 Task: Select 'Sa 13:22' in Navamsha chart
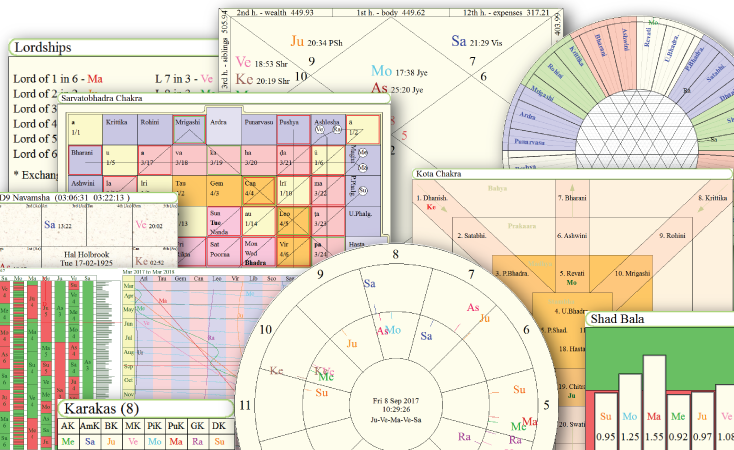click(x=58, y=225)
